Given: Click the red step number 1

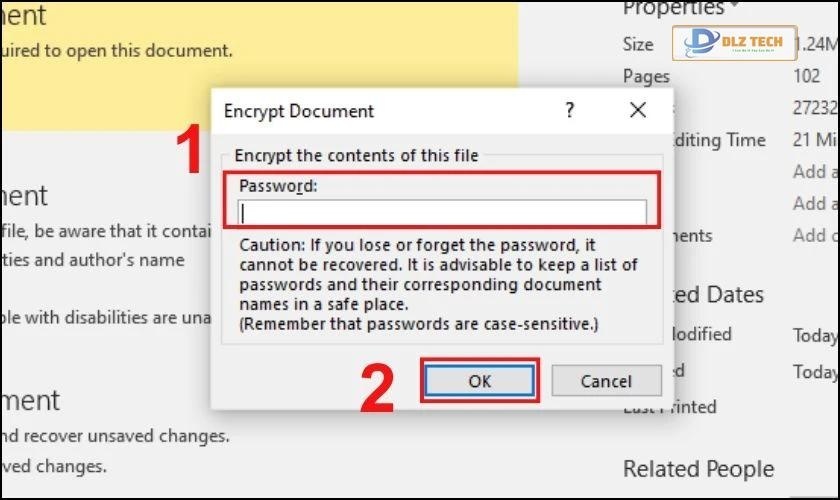Looking at the screenshot, I should tap(190, 153).
